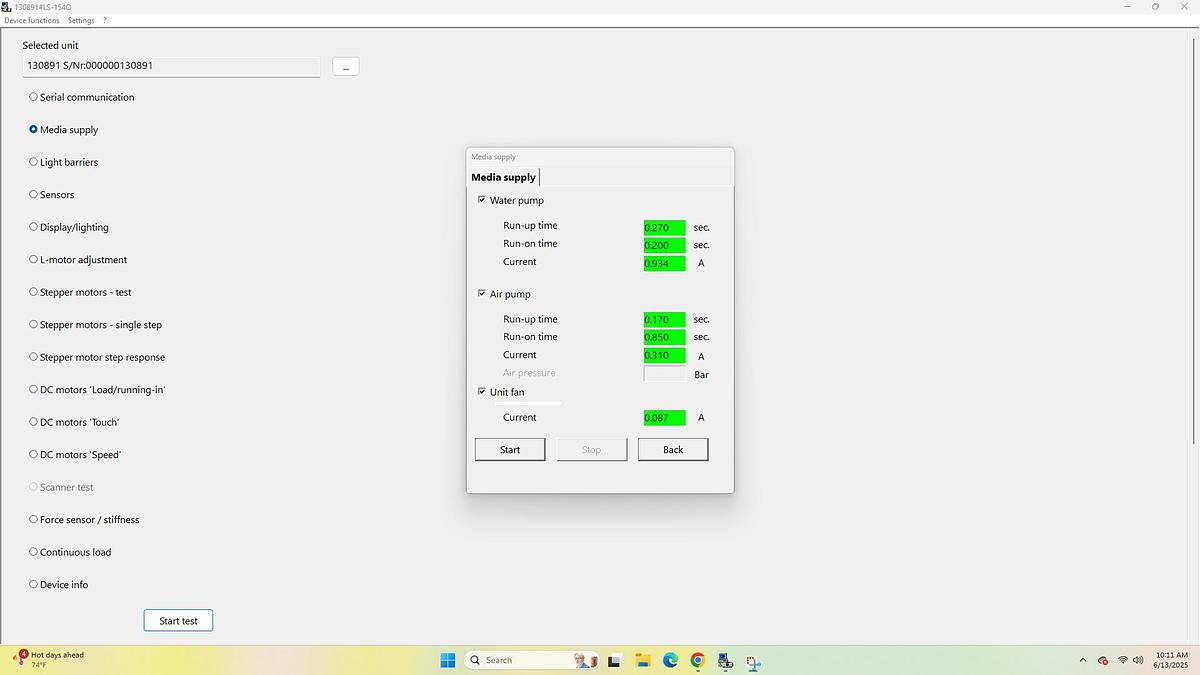Open Google Chrome from taskbar

point(697,660)
